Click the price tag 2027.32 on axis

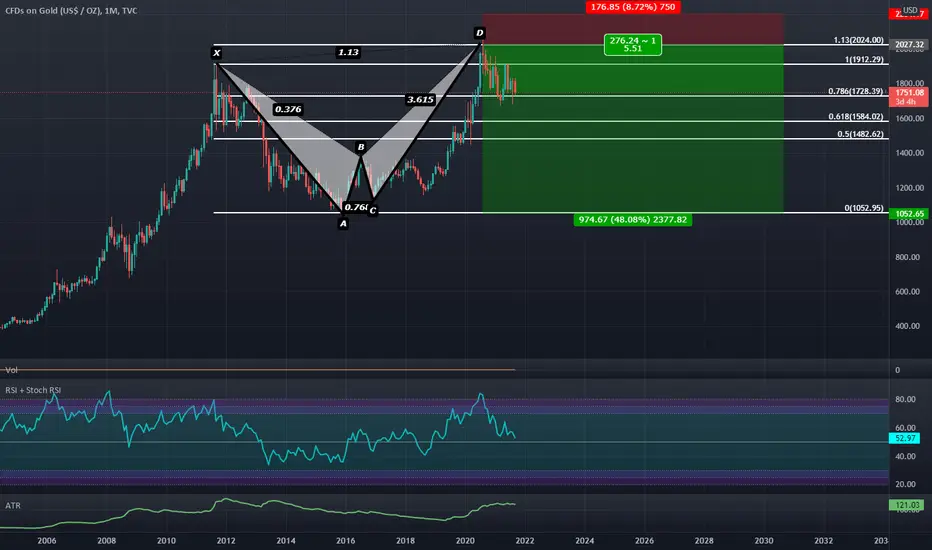click(909, 45)
